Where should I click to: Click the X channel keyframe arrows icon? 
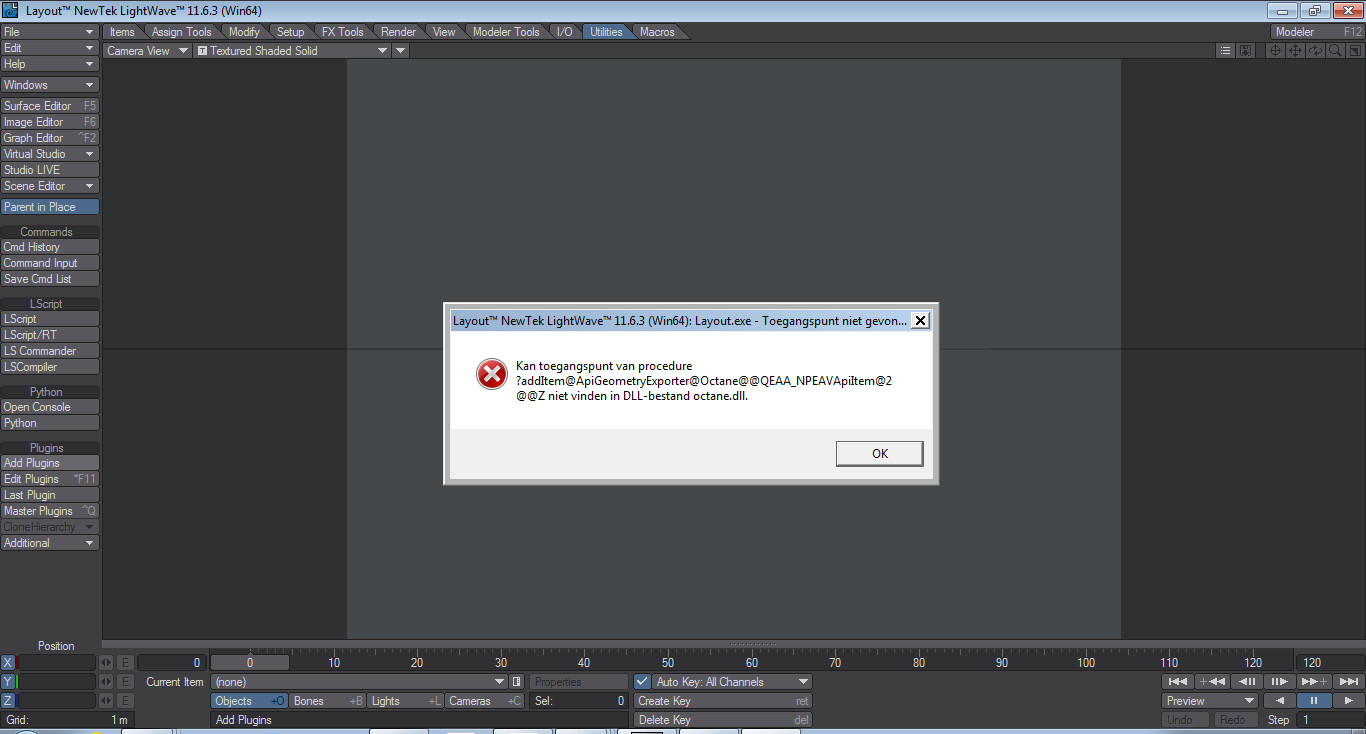106,662
